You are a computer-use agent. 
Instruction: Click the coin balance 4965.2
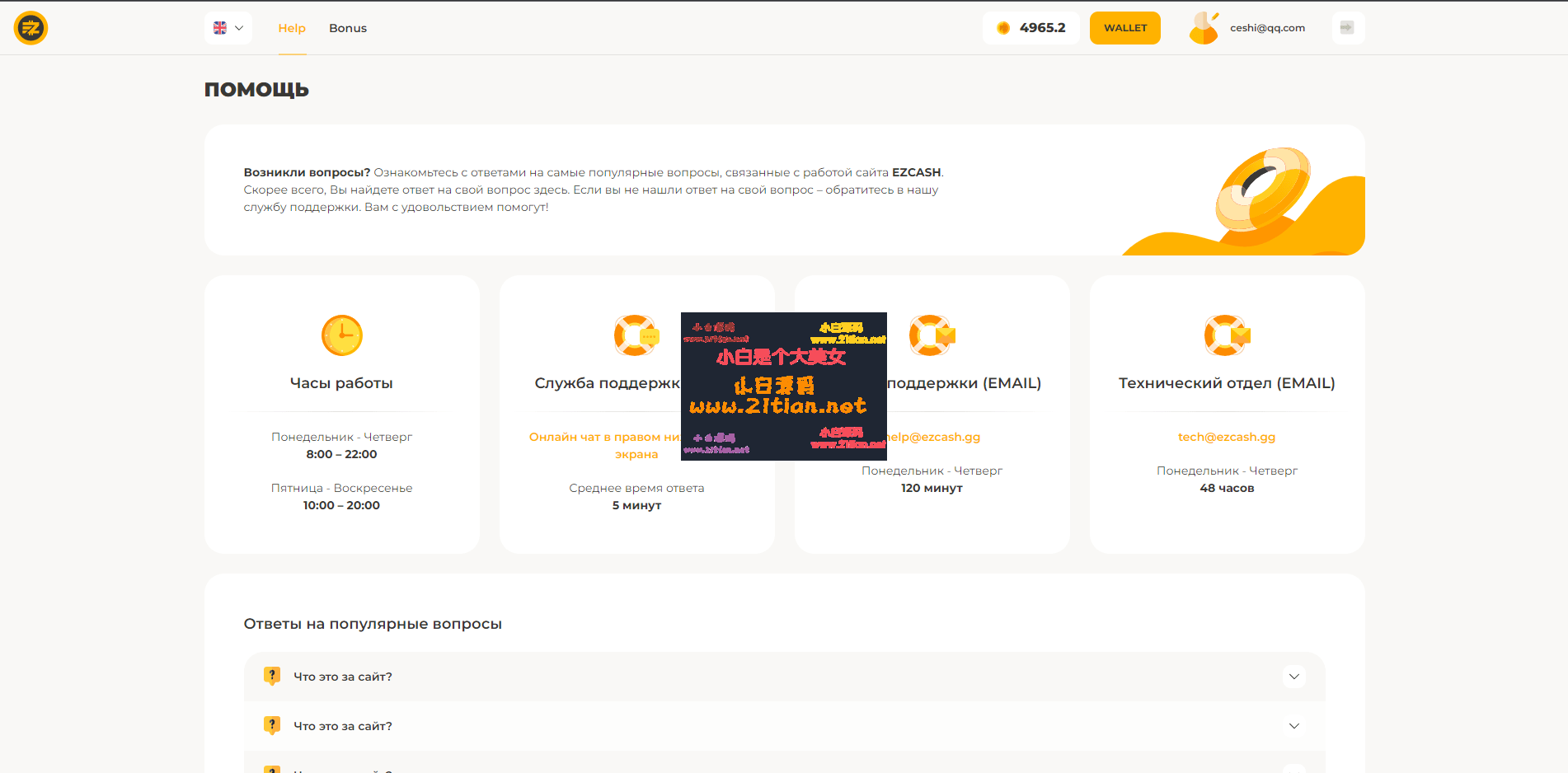(1031, 28)
